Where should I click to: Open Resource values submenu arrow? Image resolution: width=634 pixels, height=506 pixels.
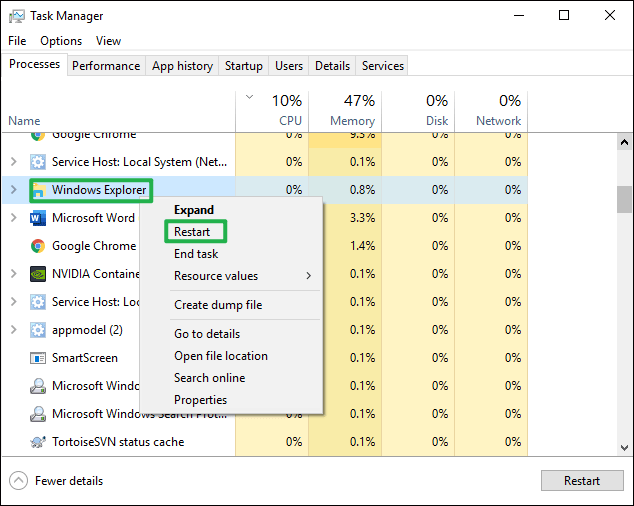click(309, 276)
